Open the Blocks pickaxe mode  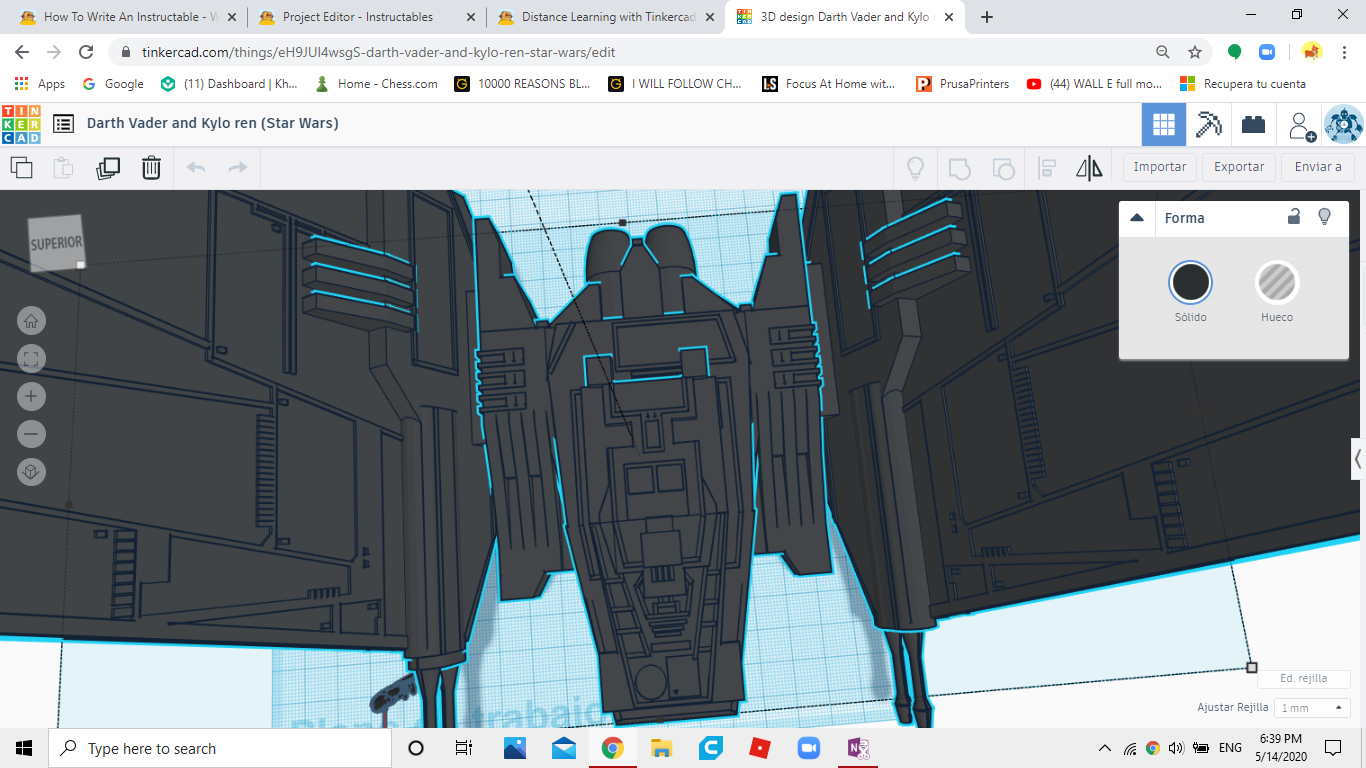[x=1209, y=125]
